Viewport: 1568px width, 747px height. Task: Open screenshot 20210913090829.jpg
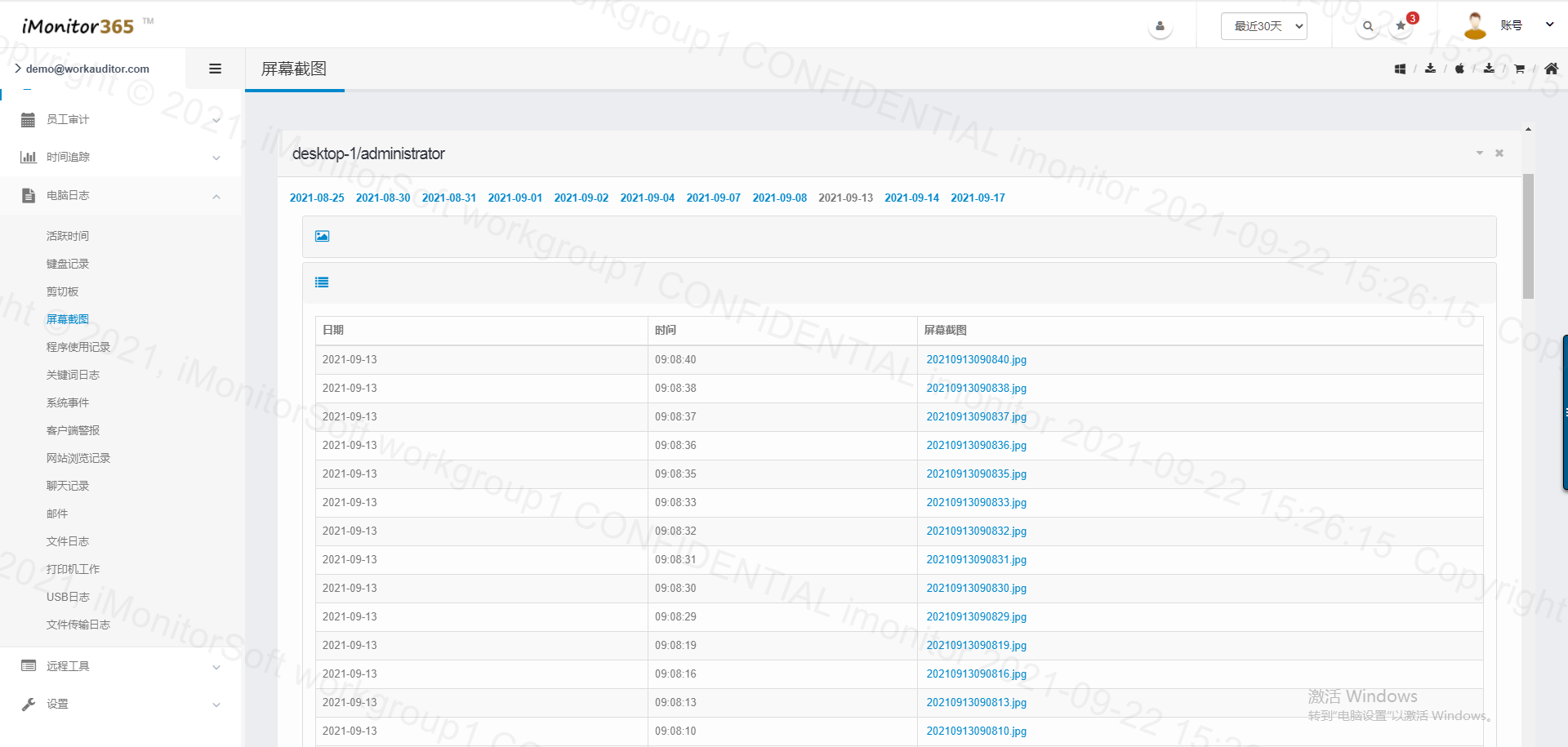tap(977, 616)
